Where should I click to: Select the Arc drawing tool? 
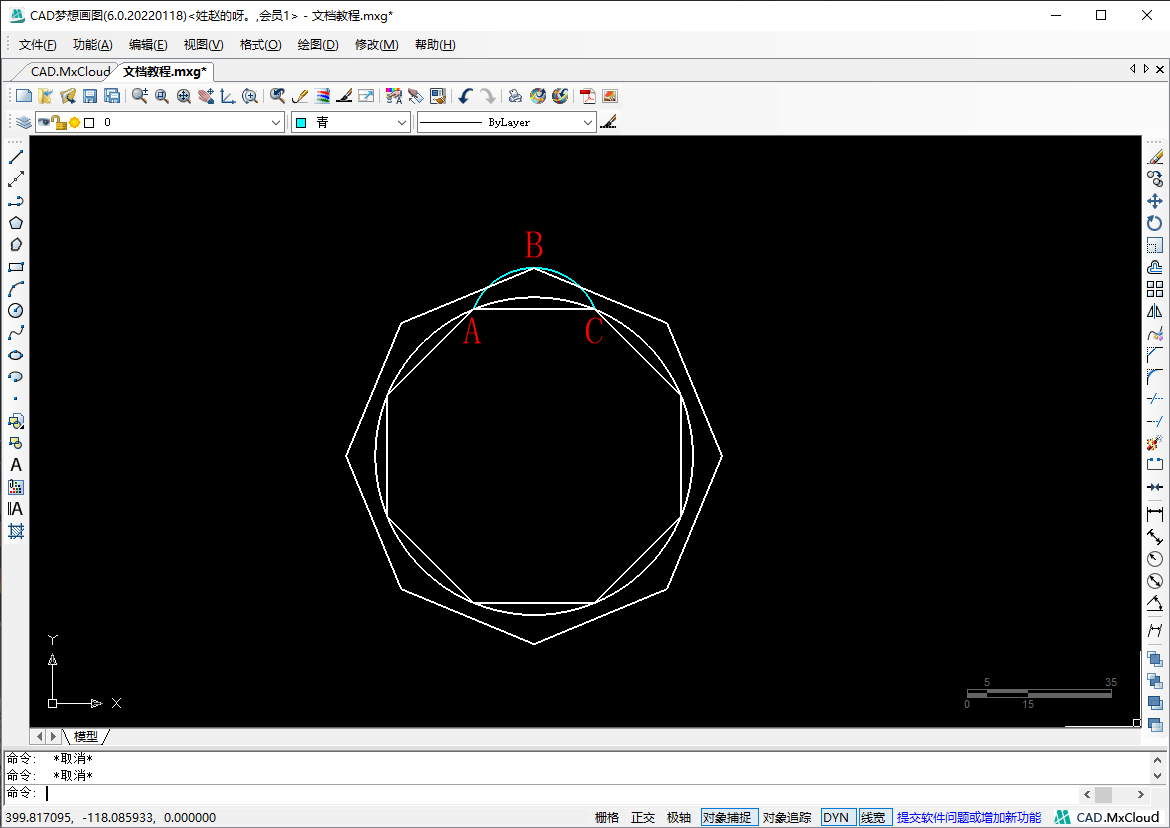[x=16, y=289]
